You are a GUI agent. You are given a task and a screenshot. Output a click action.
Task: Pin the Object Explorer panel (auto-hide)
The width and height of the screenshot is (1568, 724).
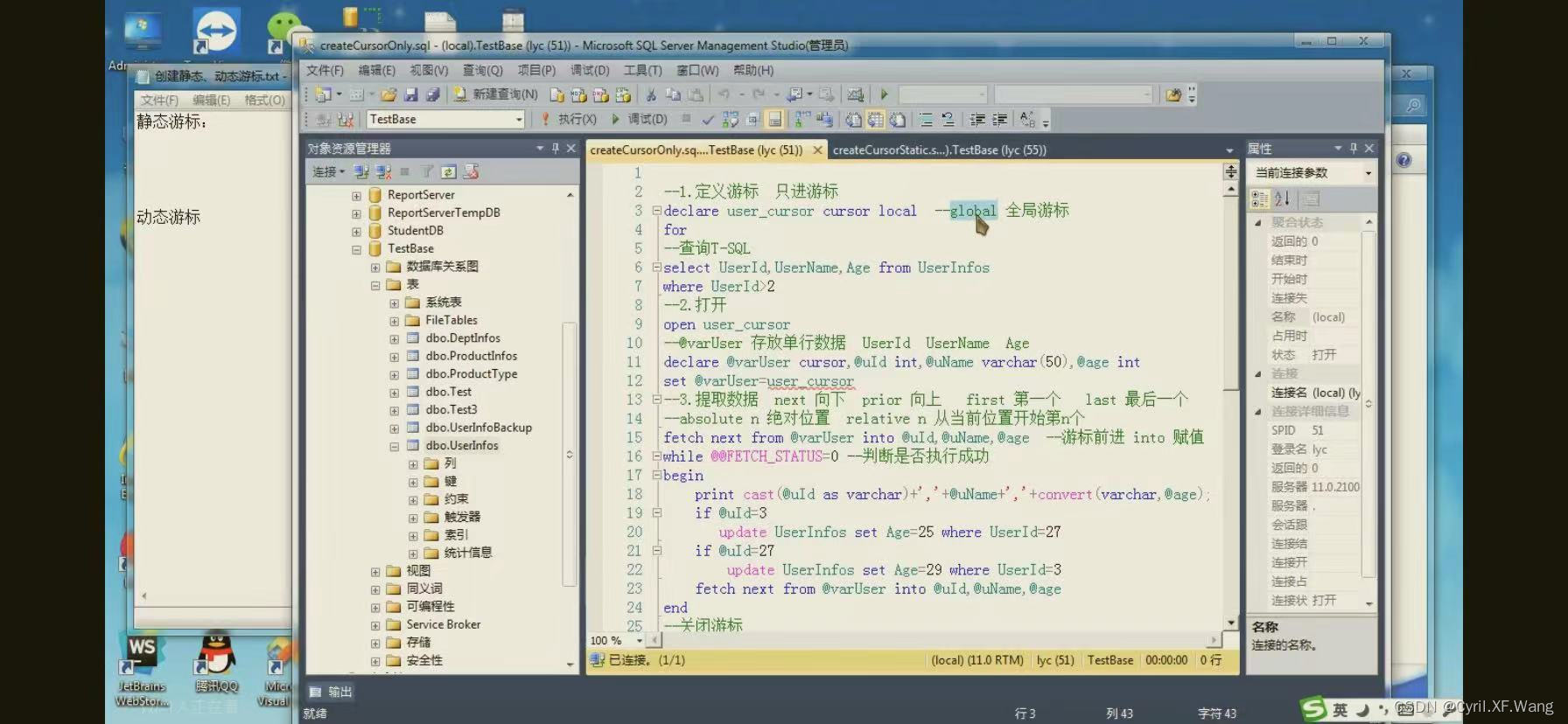point(555,149)
